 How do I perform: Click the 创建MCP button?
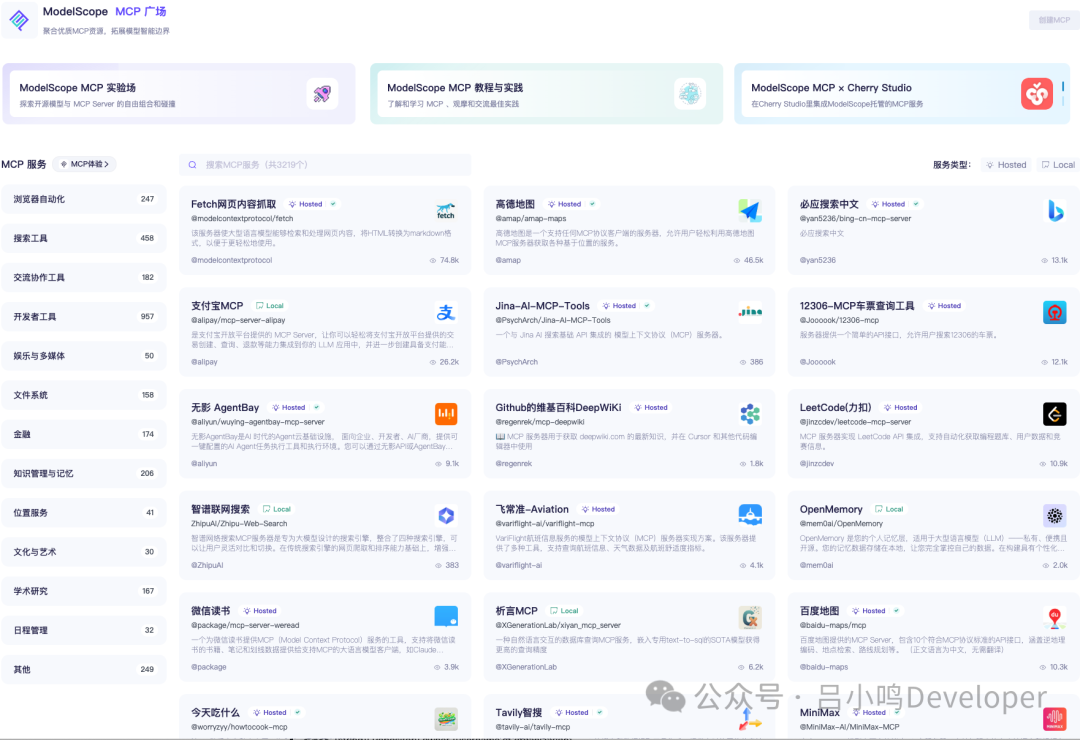point(1055,20)
